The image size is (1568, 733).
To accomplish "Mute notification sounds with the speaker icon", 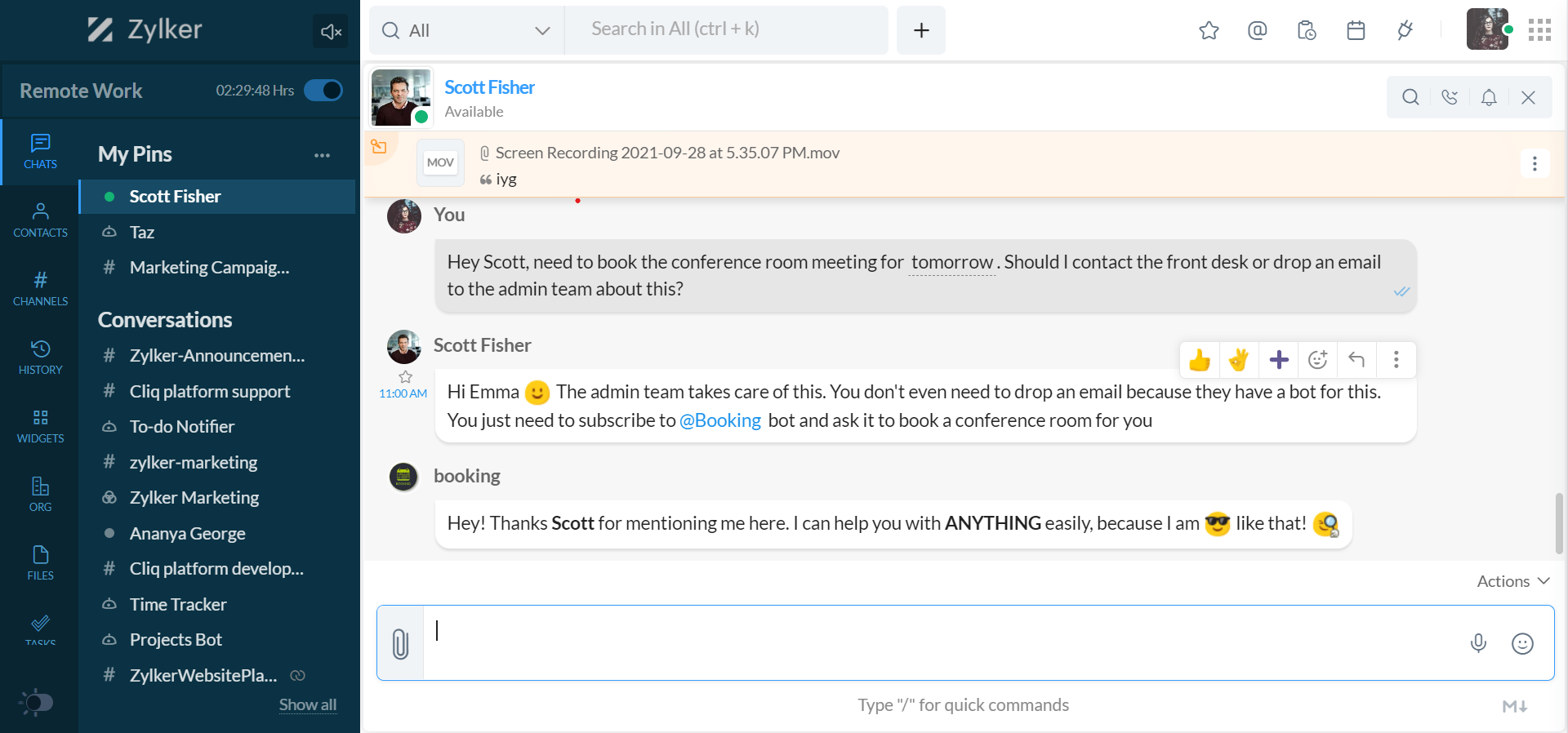I will (330, 31).
